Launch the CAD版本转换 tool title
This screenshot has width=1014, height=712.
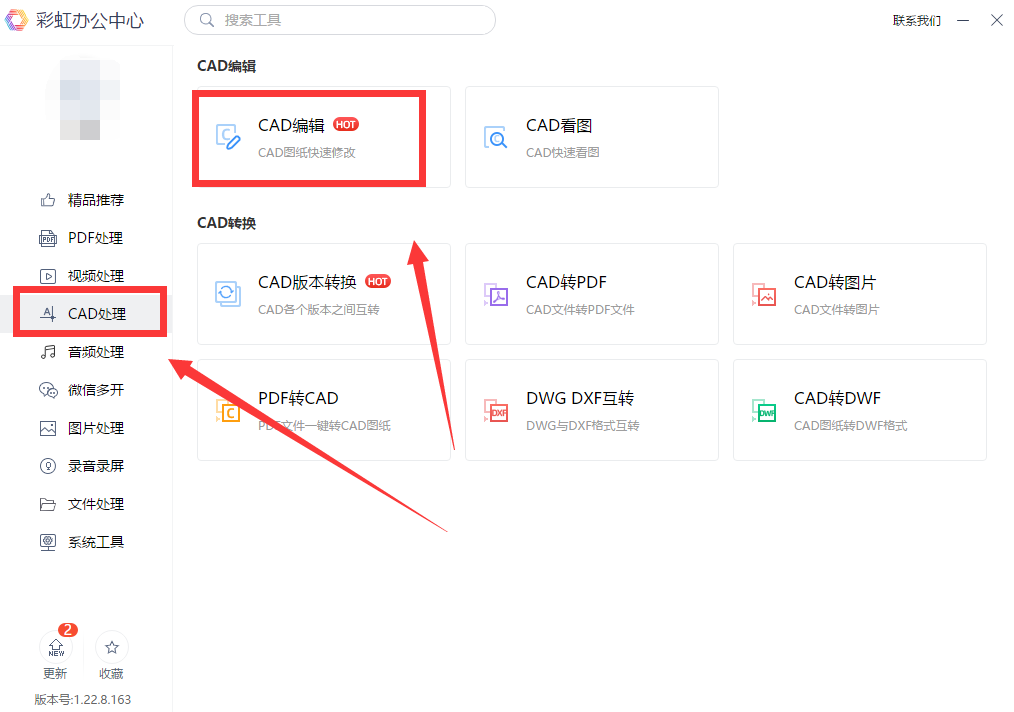(x=307, y=283)
